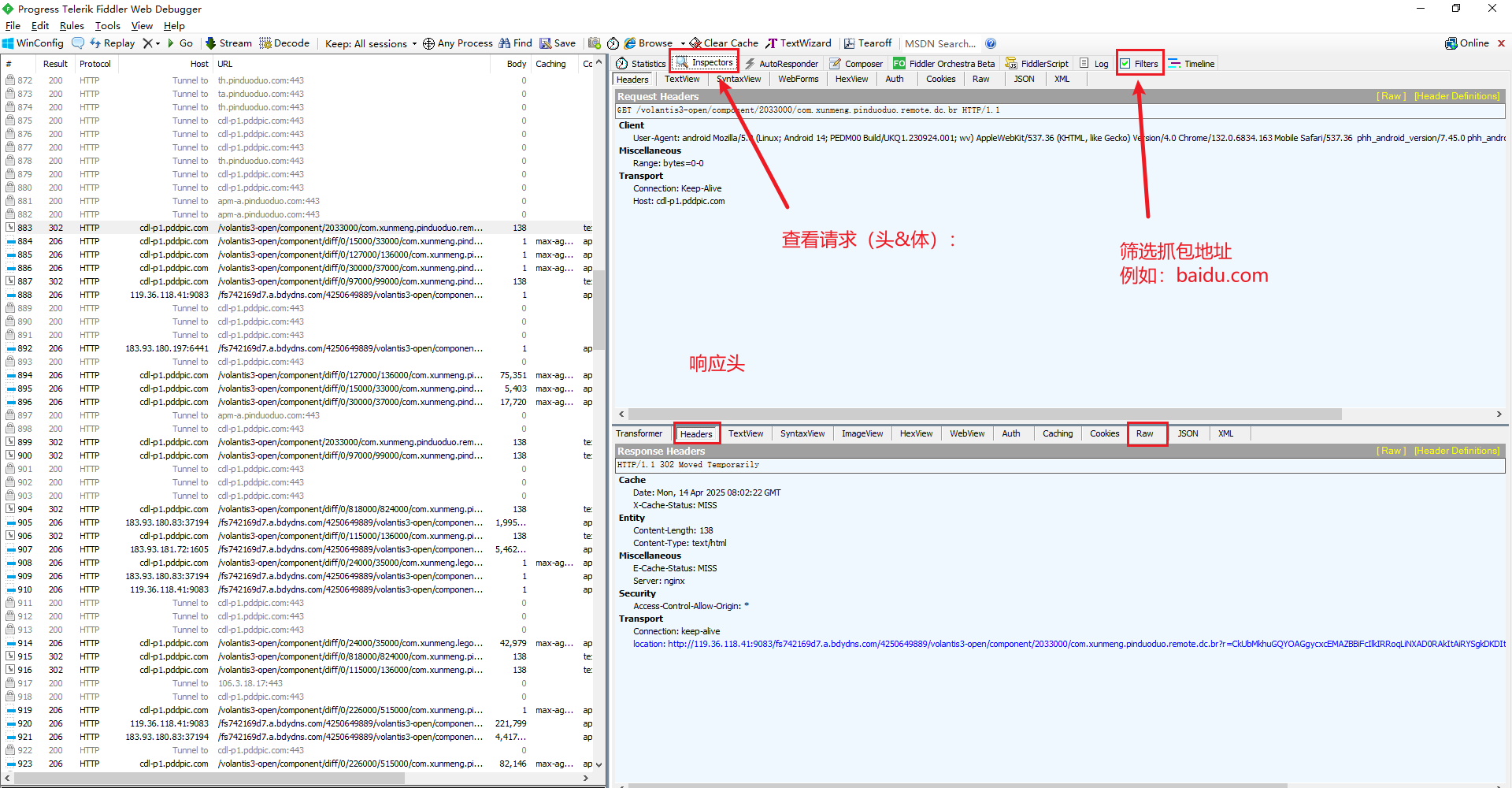Click the Remove sessions X icon
Viewport: 1512px width, 788px height.
point(147,43)
